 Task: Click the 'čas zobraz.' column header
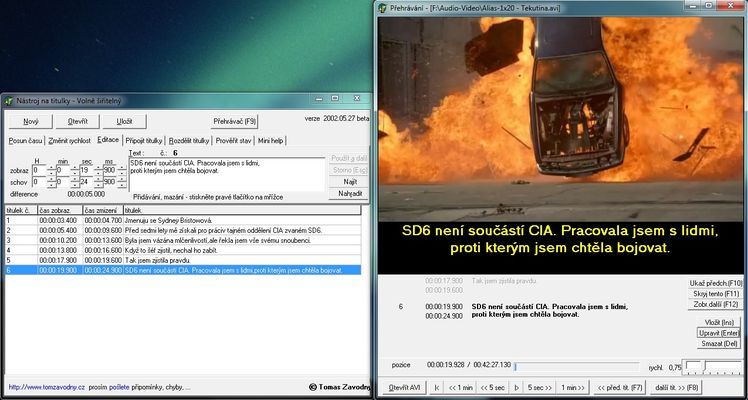coord(60,210)
